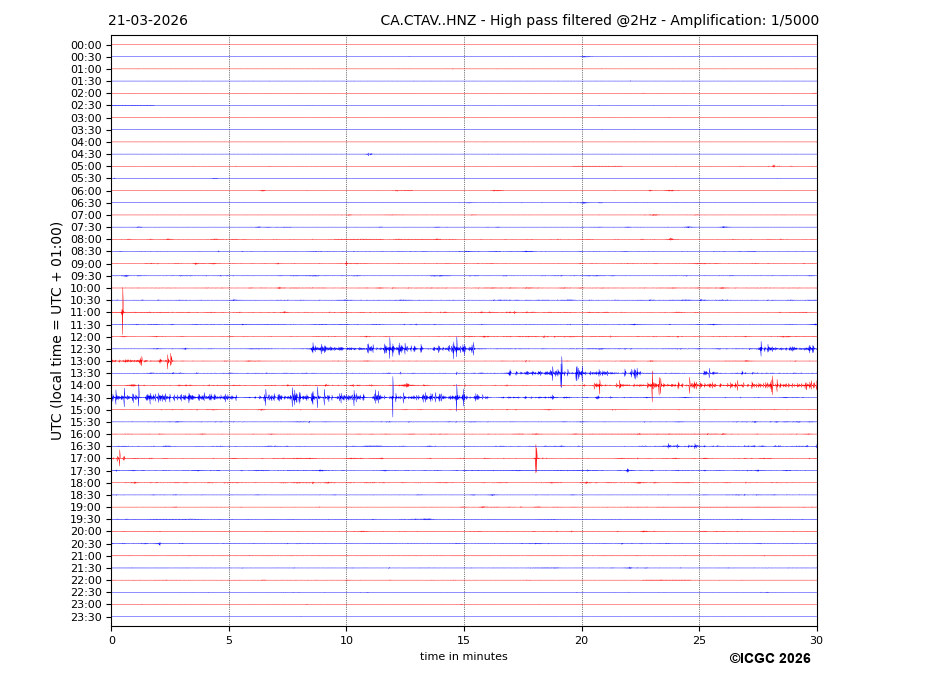Click the 06:00 row label

pos(86,191)
